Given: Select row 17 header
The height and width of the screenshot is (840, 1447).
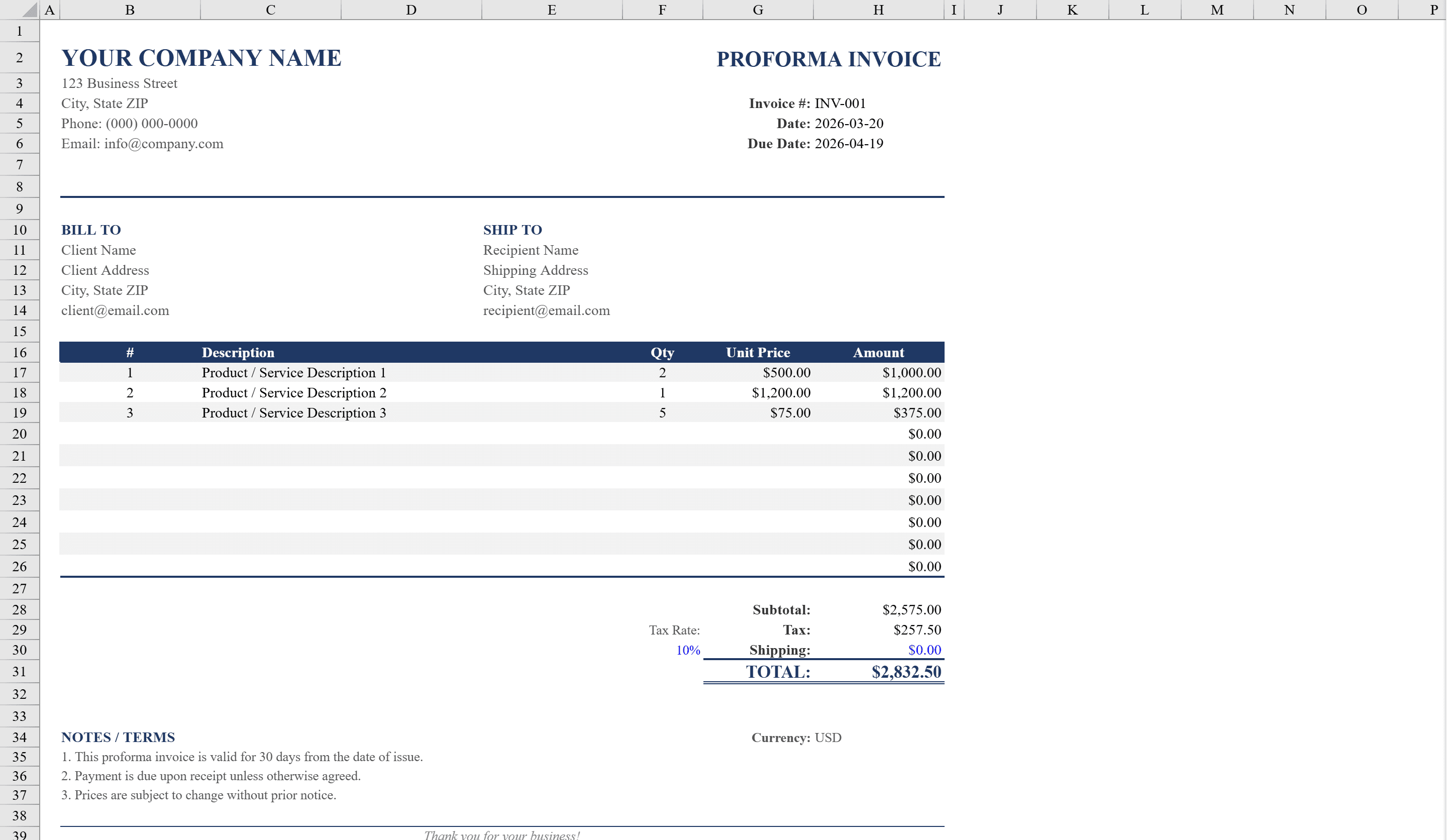Looking at the screenshot, I should point(20,373).
